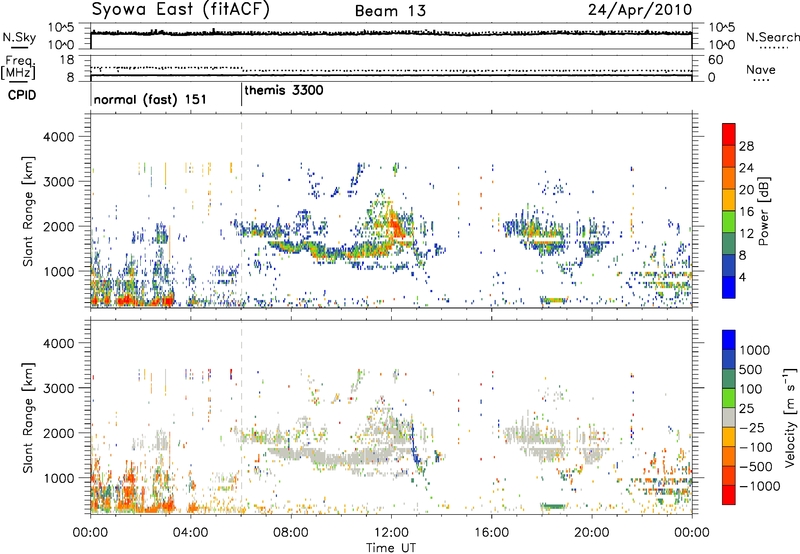The width and height of the screenshot is (800, 554).
Task: Select the '12' Power colorbar tick label
Action: (746, 233)
